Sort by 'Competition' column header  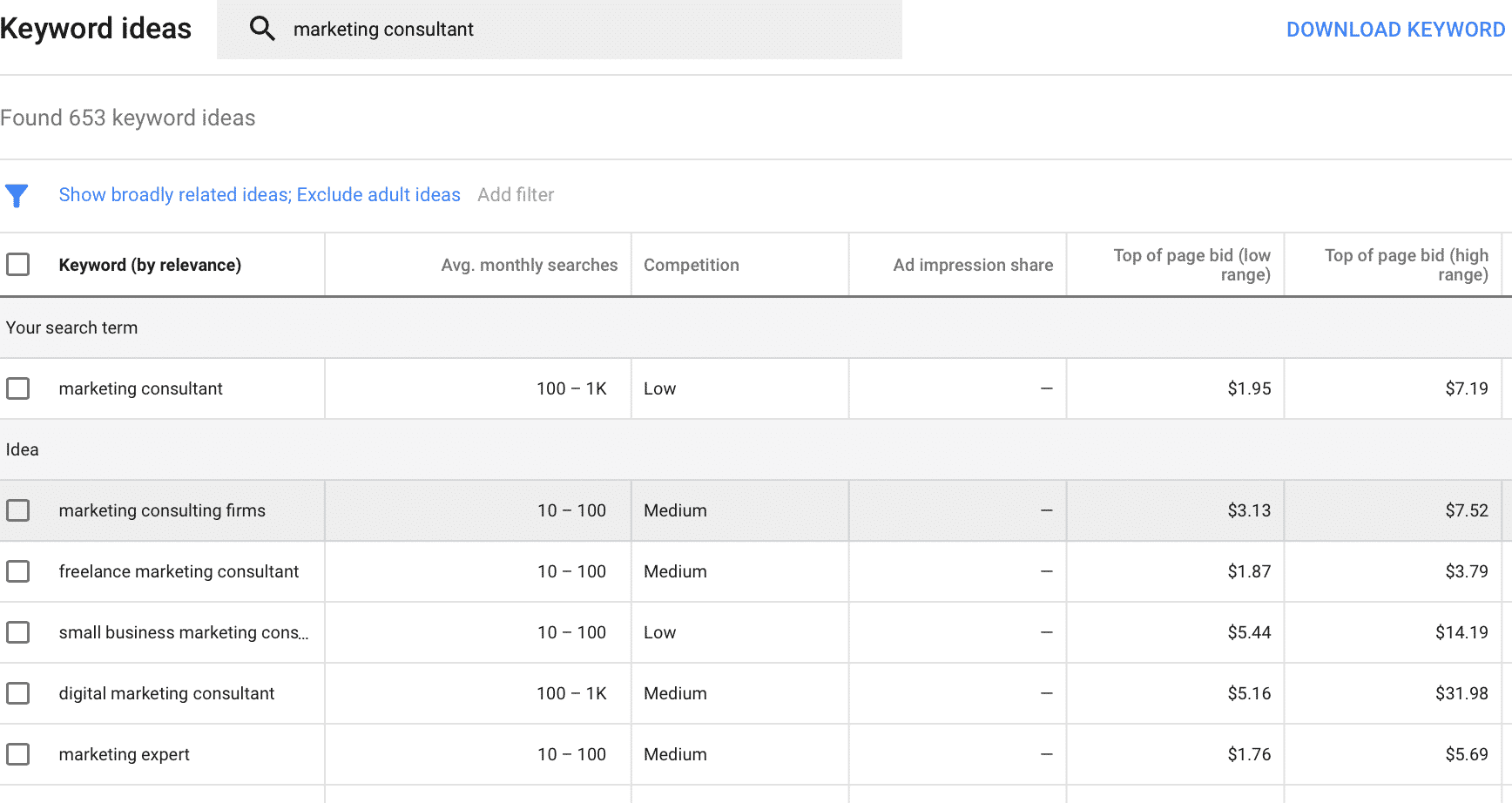692,265
